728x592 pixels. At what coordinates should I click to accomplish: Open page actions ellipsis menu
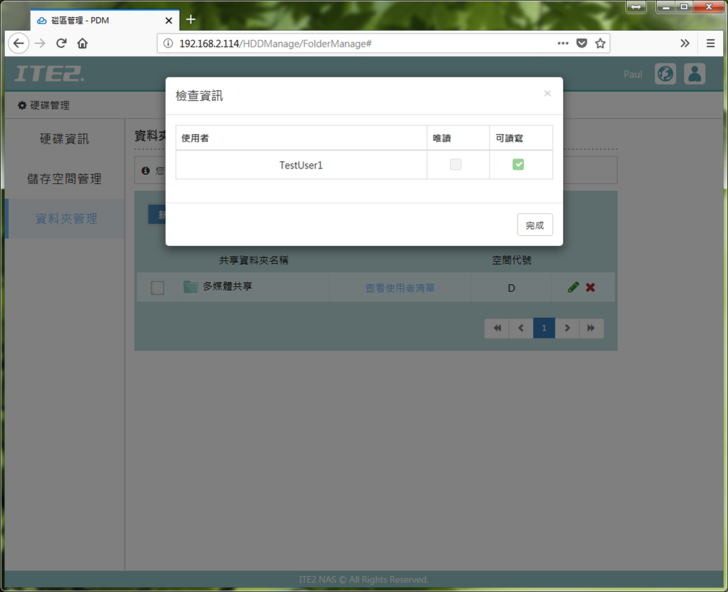click(563, 43)
